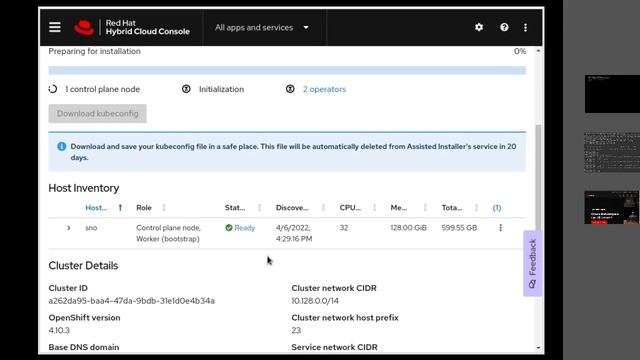
Task: Select the middle text-filled thumbnail
Action: click(x=612, y=152)
